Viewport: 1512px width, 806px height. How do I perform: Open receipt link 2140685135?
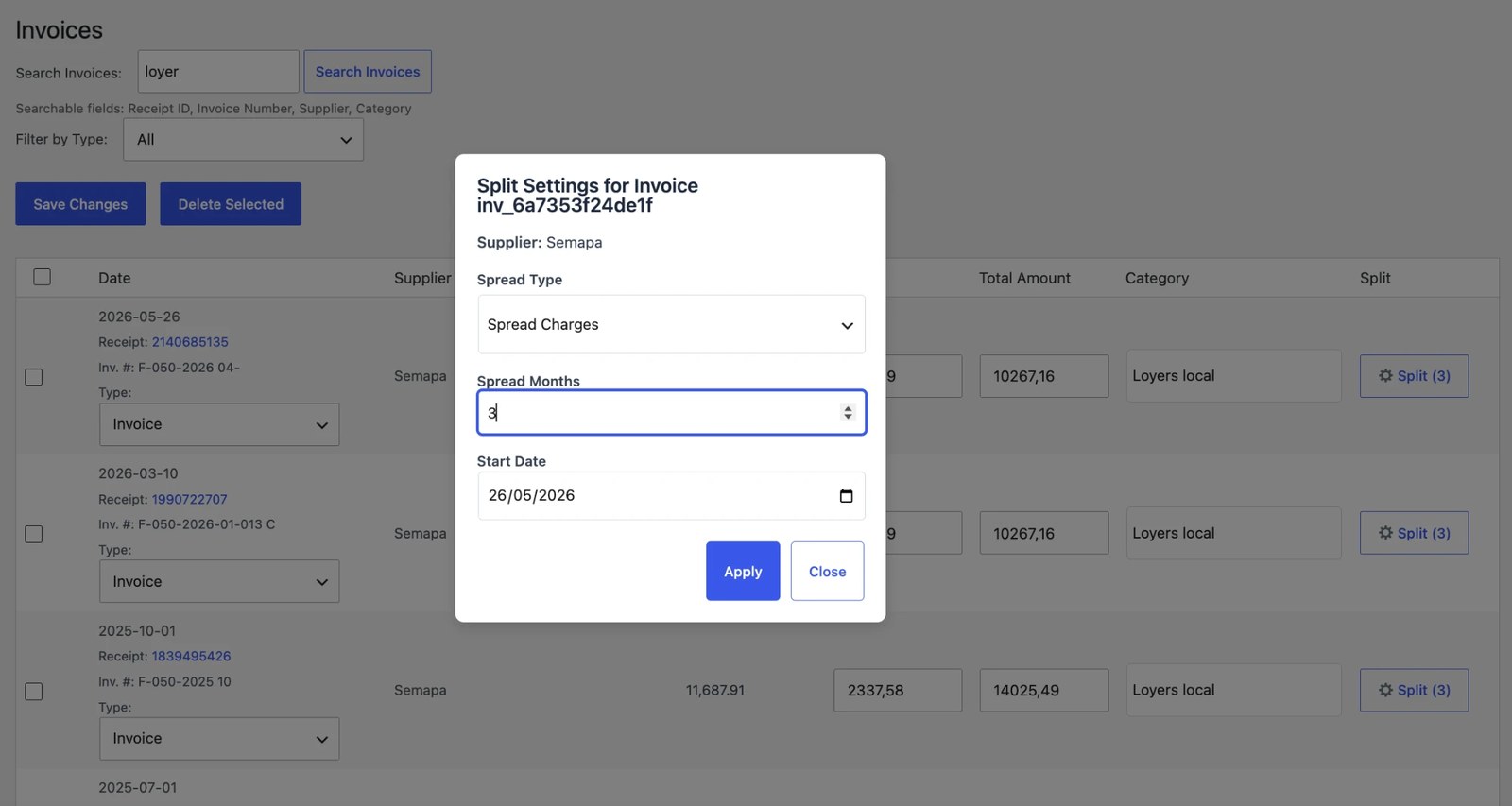coord(190,342)
